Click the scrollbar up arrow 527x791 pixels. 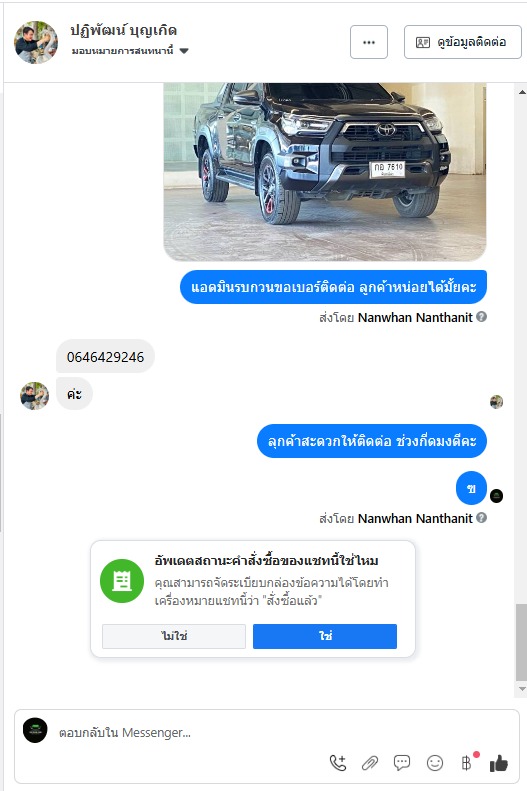[x=521, y=92]
